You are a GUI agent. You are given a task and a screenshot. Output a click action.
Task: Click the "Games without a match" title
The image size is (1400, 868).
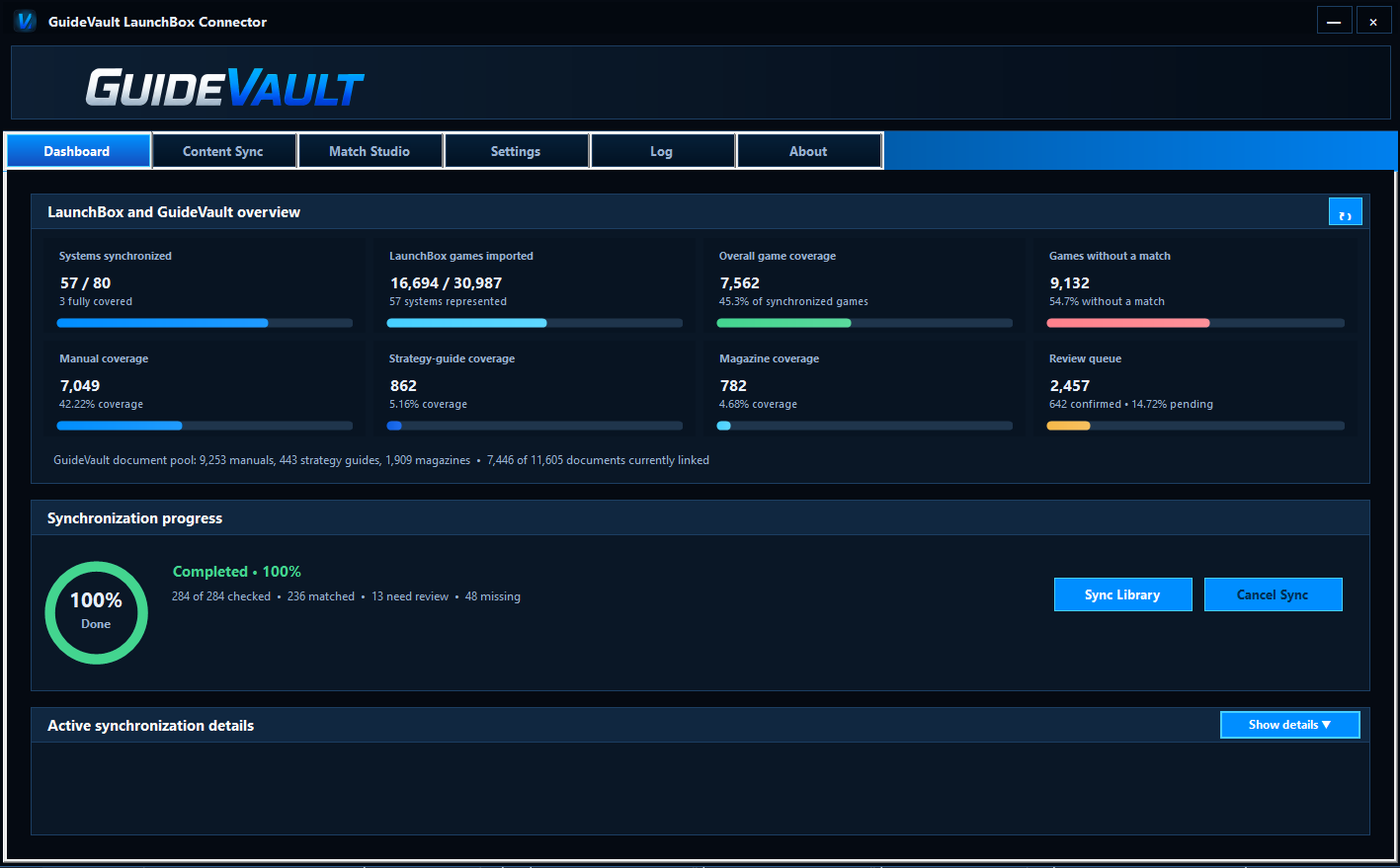(1110, 256)
